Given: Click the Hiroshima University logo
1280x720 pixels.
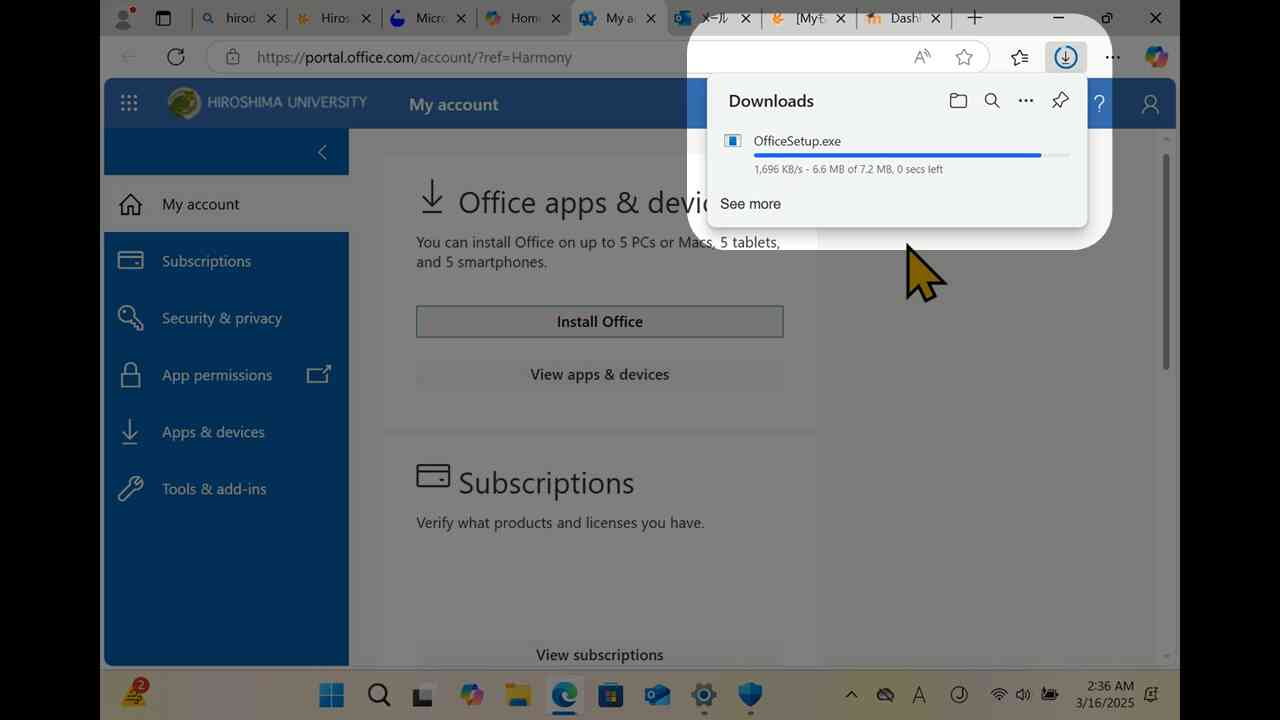Looking at the screenshot, I should coord(267,103).
